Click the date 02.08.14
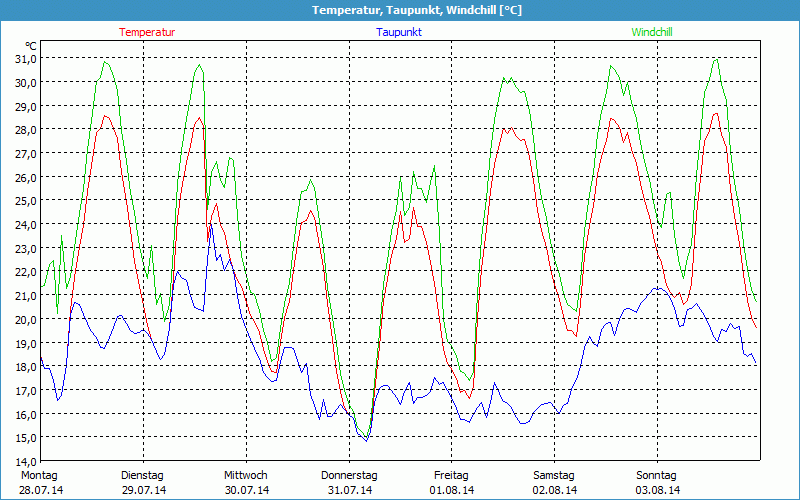The image size is (800, 500). click(555, 490)
